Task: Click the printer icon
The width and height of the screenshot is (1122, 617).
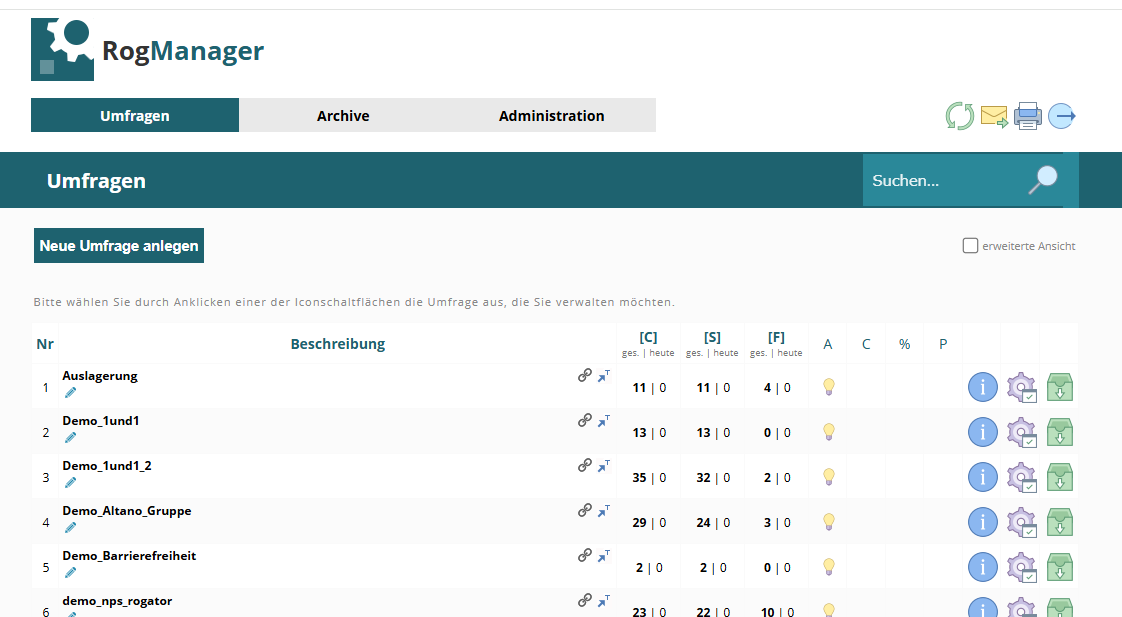Action: (x=1028, y=116)
